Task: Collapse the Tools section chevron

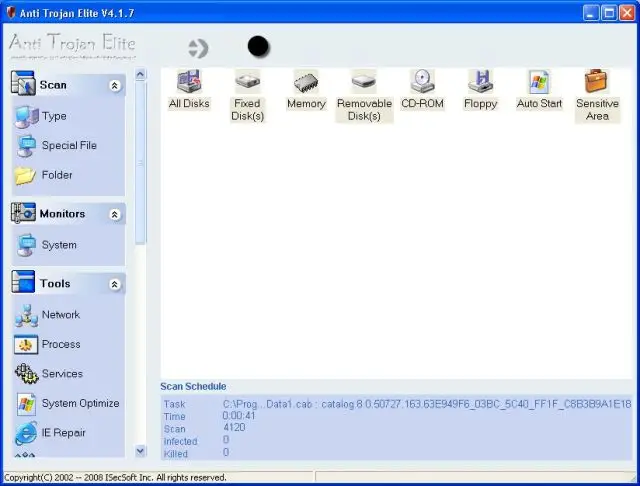Action: [115, 284]
